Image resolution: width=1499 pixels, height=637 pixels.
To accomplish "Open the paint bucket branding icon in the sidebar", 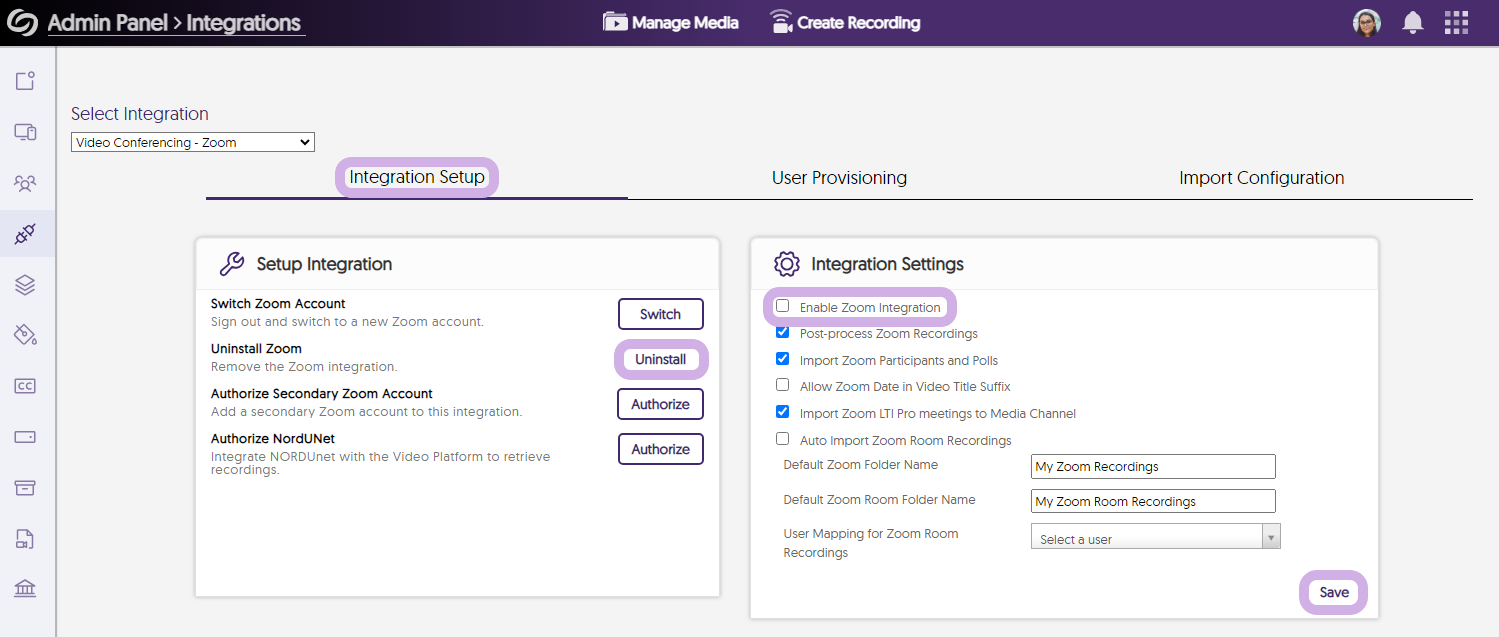I will [26, 335].
